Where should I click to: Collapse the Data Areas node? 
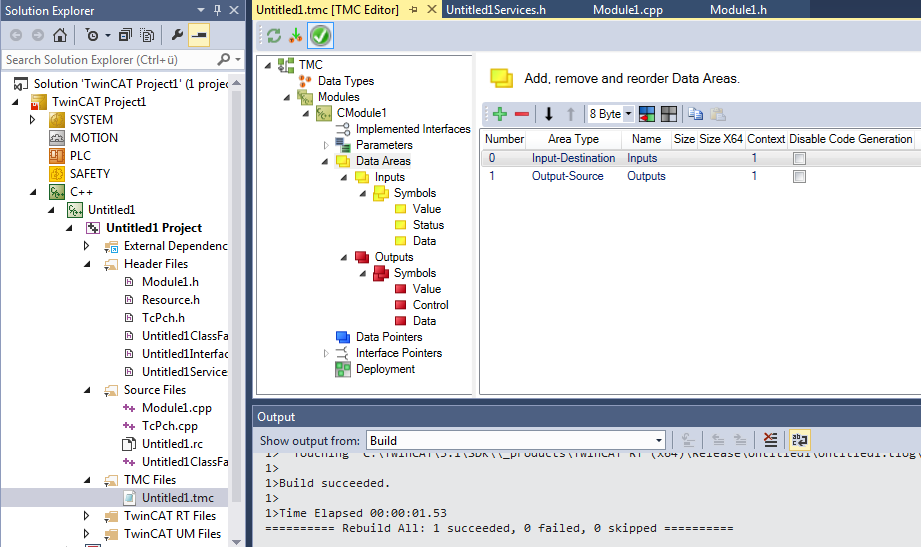click(x=325, y=161)
